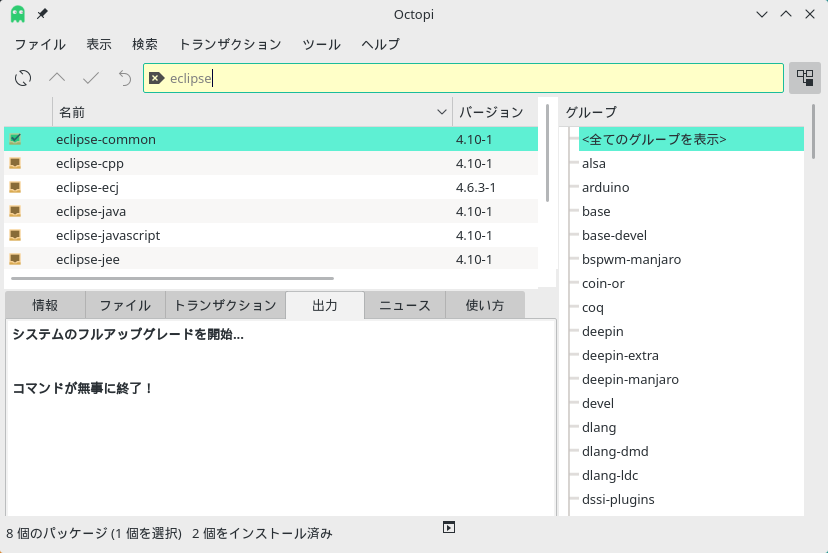
Task: Open the 検索 menu
Action: pyautogui.click(x=145, y=44)
